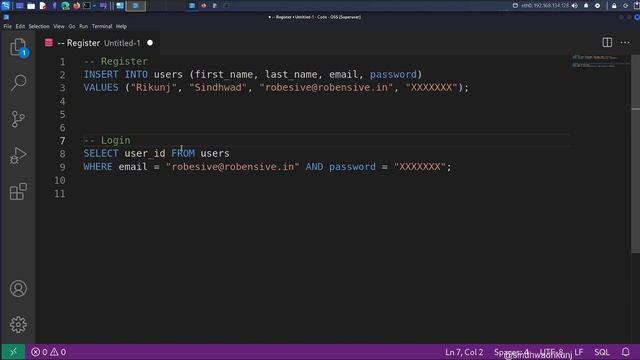This screenshot has width=640, height=360.
Task: Click the "XXXXXXX" string on line 9
Action: click(420, 167)
